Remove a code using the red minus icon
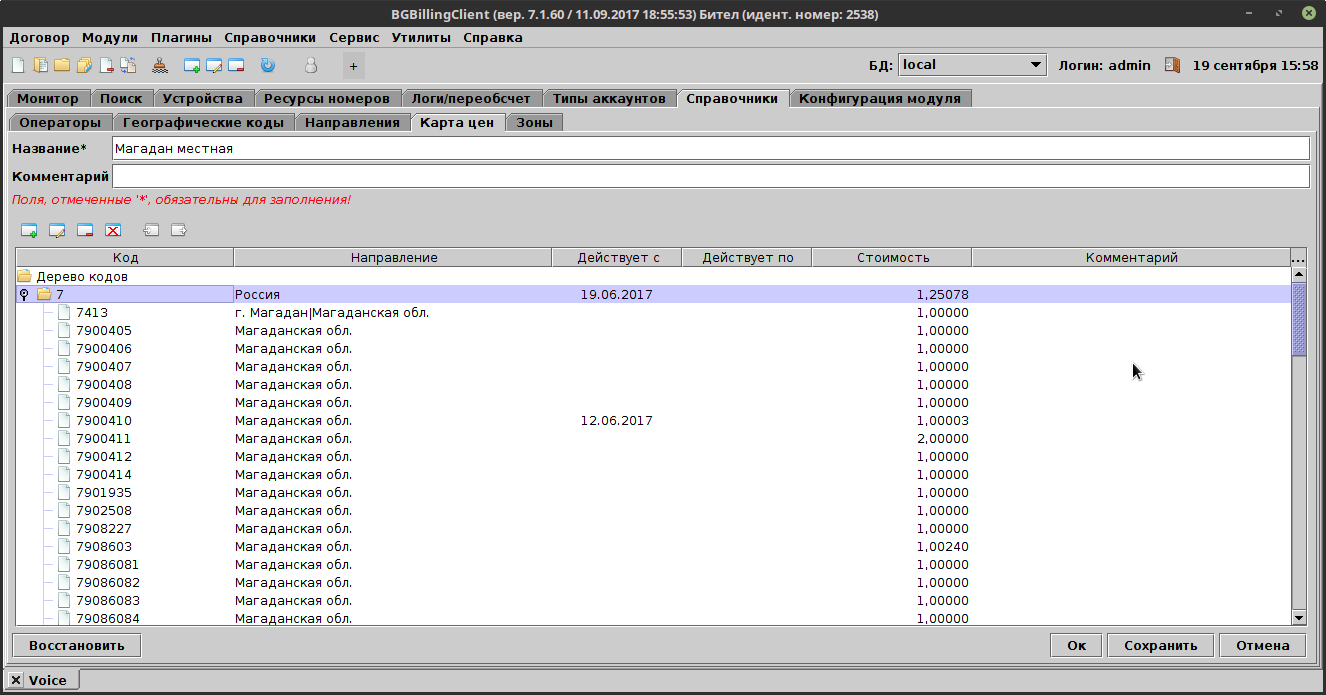This screenshot has width=1326, height=695. pos(84,230)
